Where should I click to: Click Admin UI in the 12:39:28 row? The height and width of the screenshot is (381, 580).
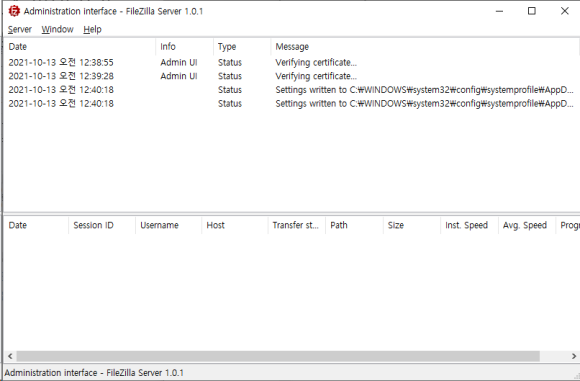click(179, 76)
